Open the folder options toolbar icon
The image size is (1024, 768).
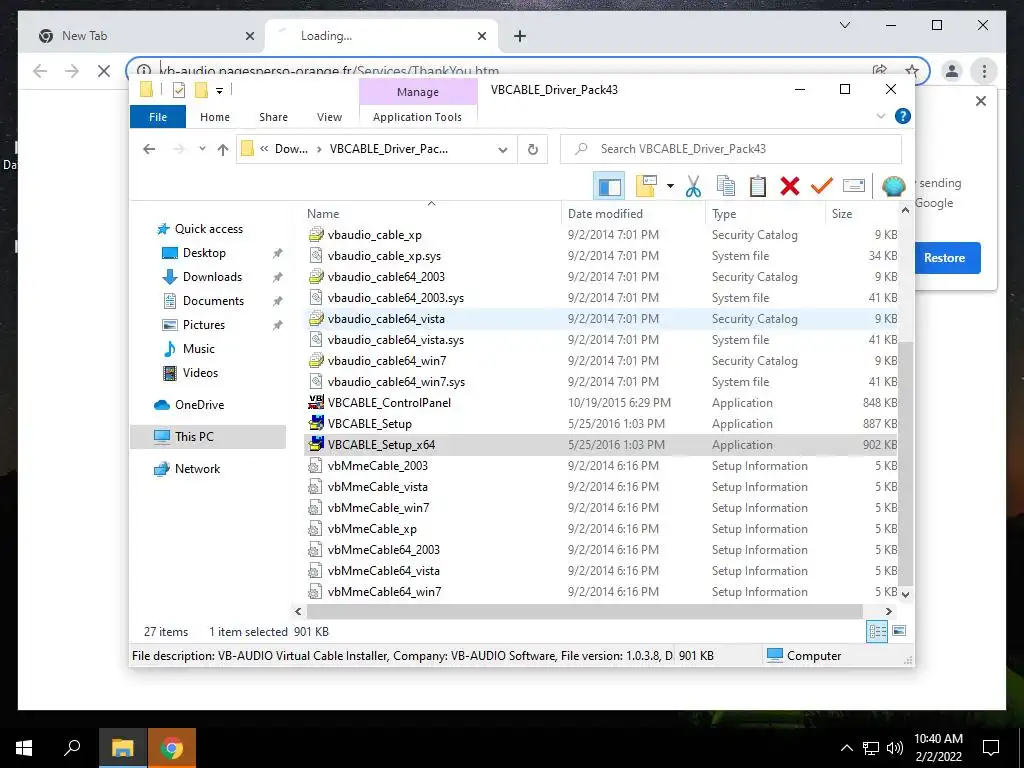pyautogui.click(x=646, y=187)
